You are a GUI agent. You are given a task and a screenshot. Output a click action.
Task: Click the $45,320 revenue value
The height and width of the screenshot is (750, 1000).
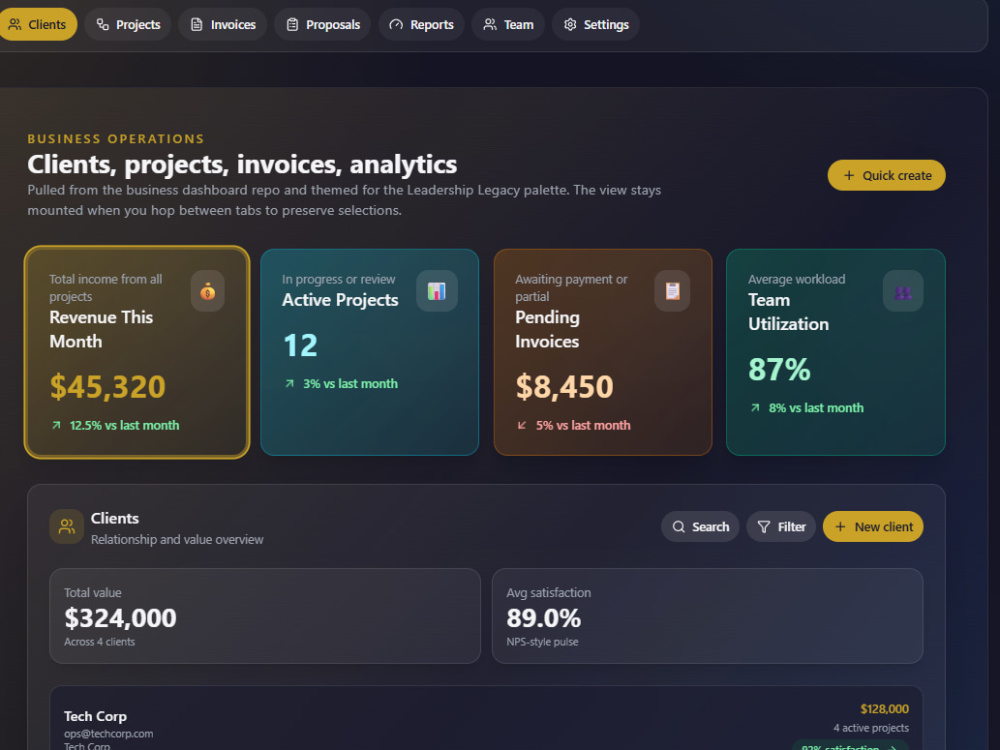click(108, 386)
